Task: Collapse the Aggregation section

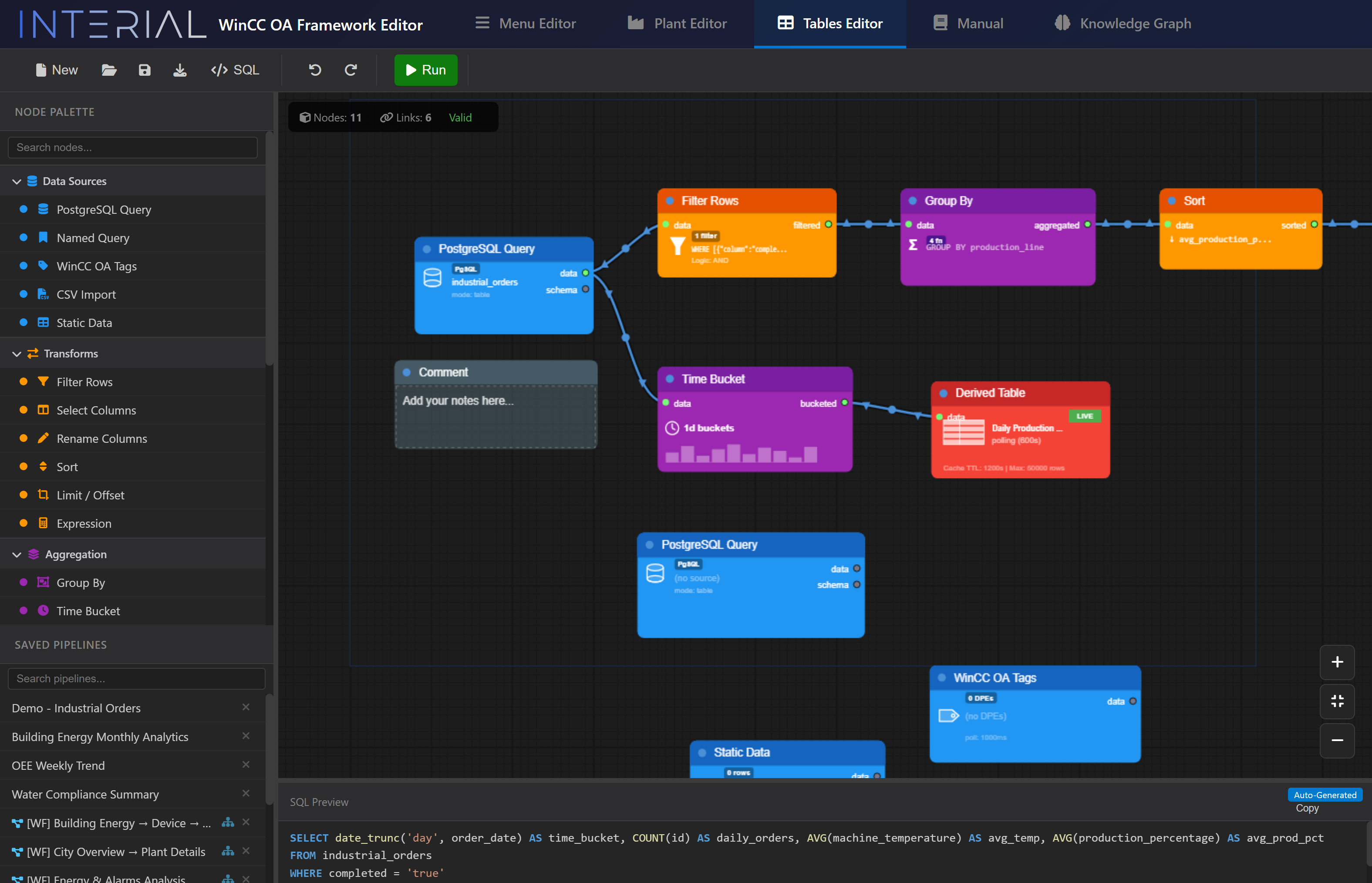Action: coord(17,554)
